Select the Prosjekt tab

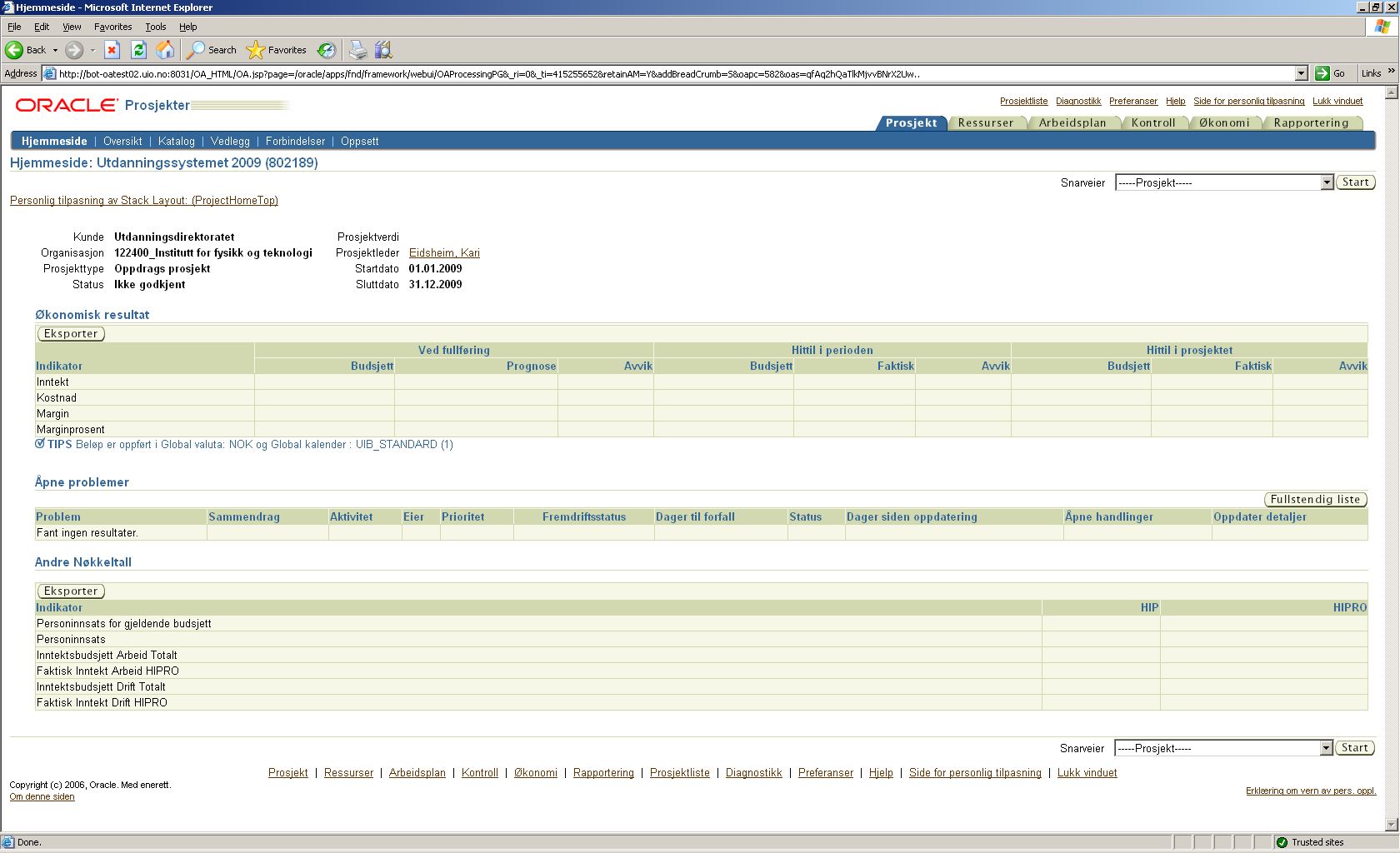pyautogui.click(x=911, y=122)
